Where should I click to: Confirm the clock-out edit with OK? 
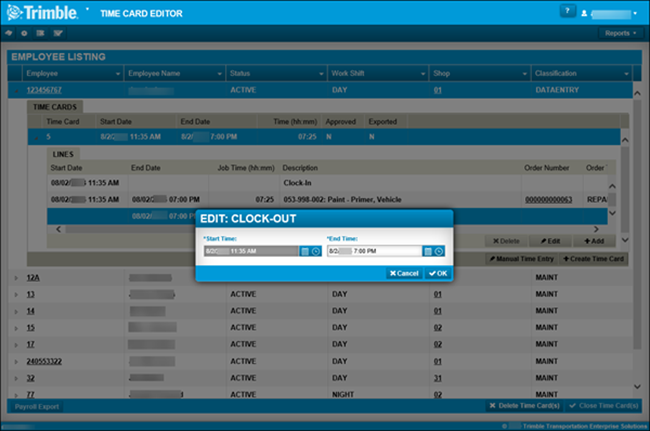437,273
